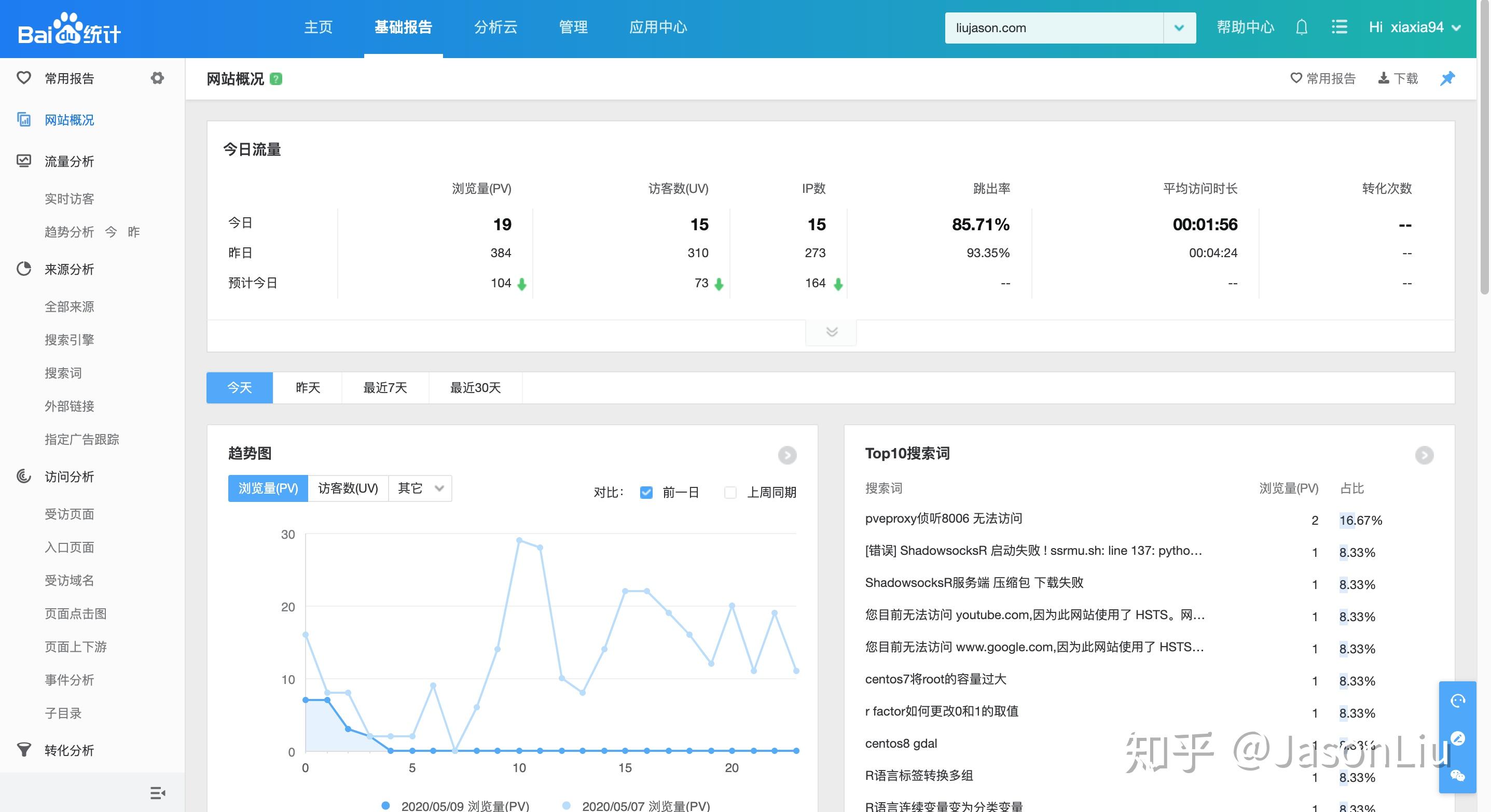
Task: Open 搜索引擎 in sidebar
Action: [70, 340]
